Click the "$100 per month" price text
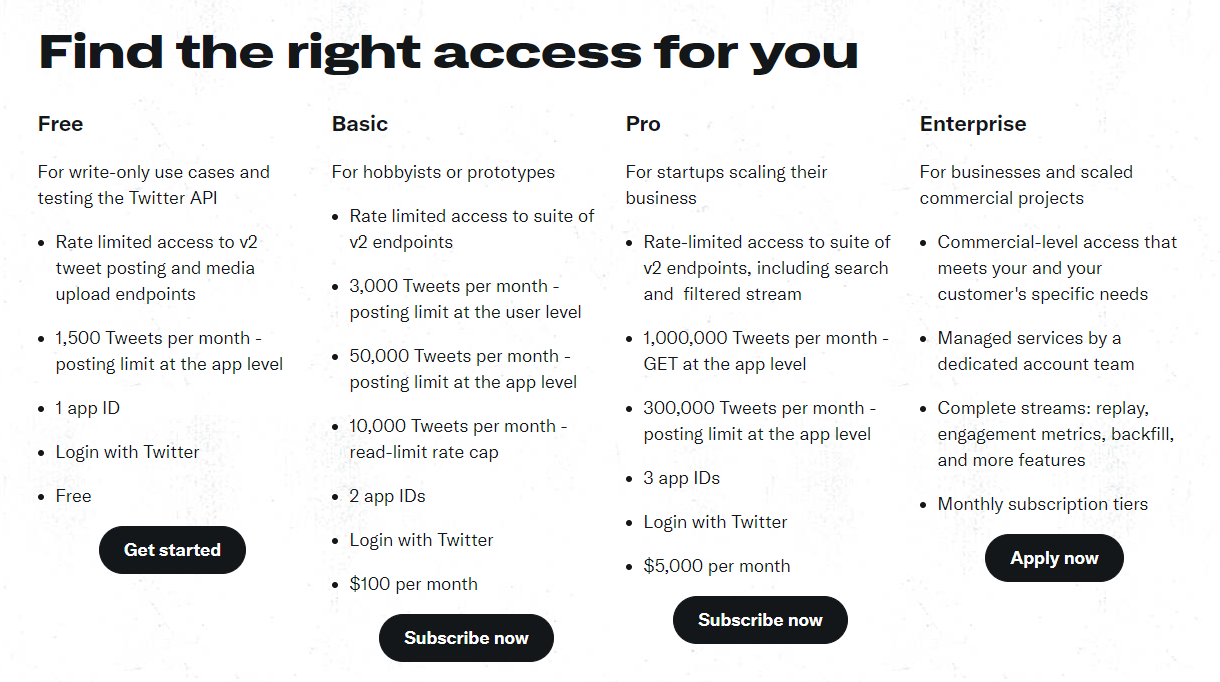 point(413,584)
